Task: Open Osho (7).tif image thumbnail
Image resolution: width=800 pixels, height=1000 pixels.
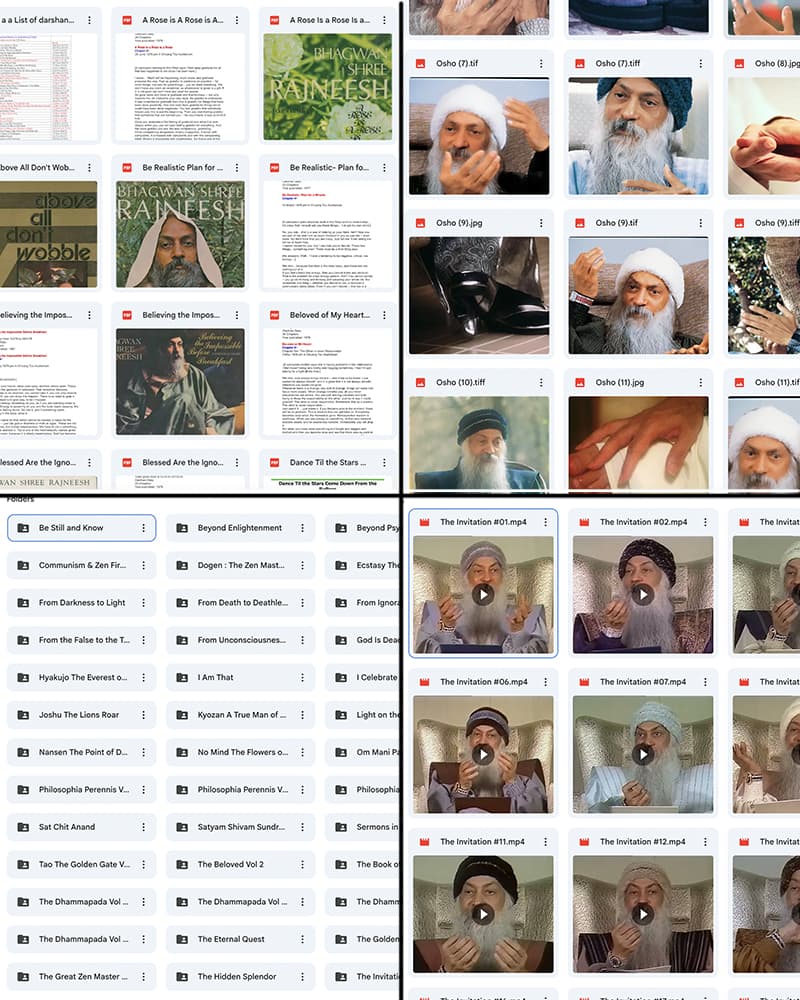Action: point(479,136)
